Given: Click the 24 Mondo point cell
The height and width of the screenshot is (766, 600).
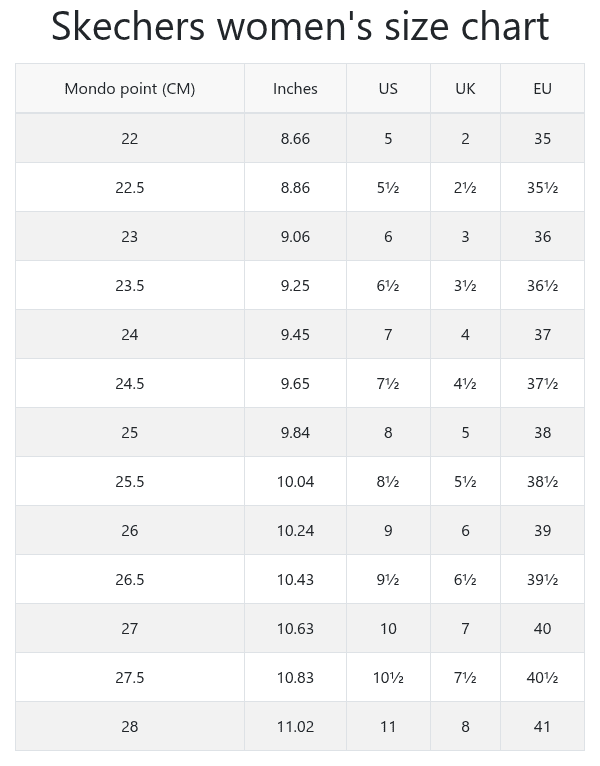Looking at the screenshot, I should (130, 334).
